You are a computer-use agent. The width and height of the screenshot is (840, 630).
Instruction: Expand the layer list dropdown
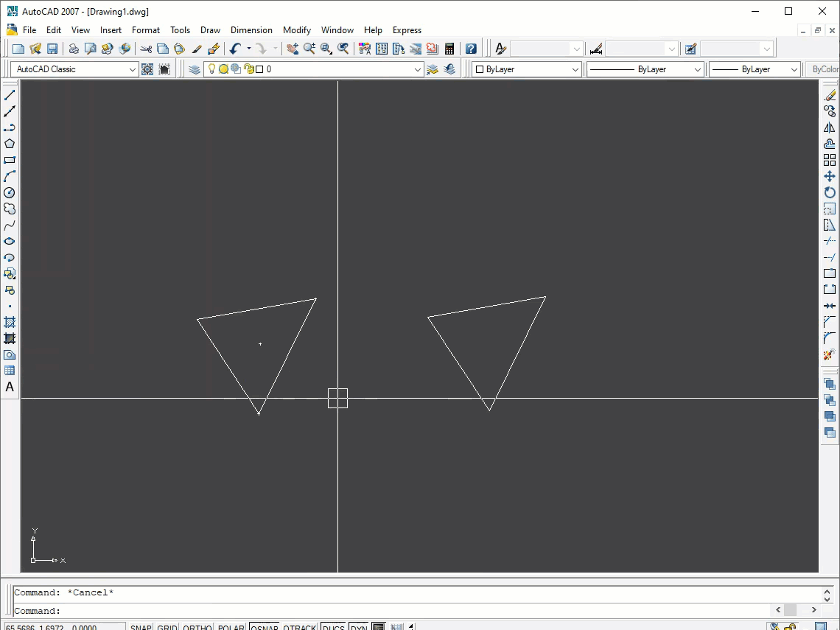(x=418, y=69)
